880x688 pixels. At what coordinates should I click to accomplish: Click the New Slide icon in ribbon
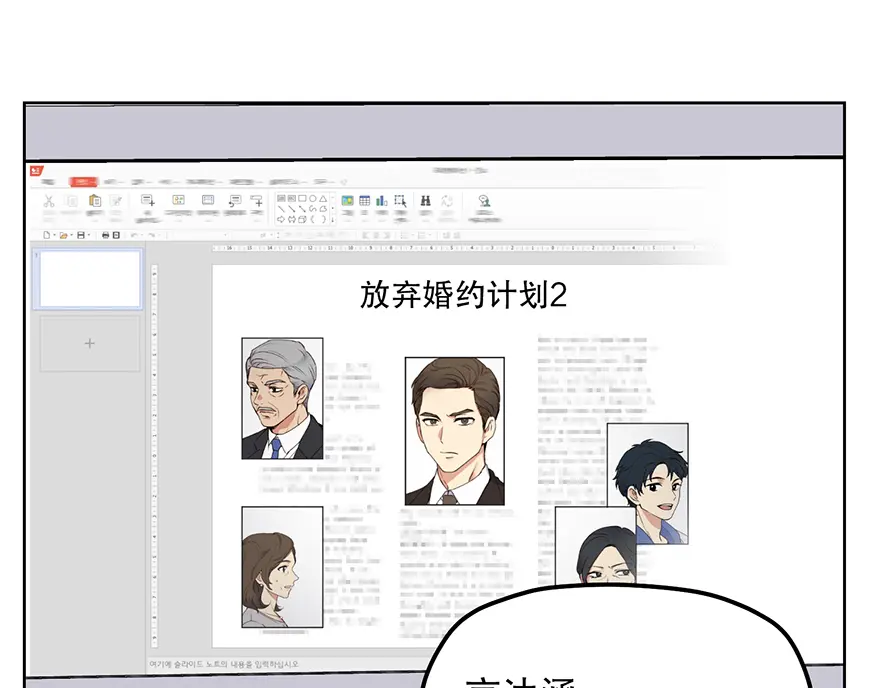147,201
